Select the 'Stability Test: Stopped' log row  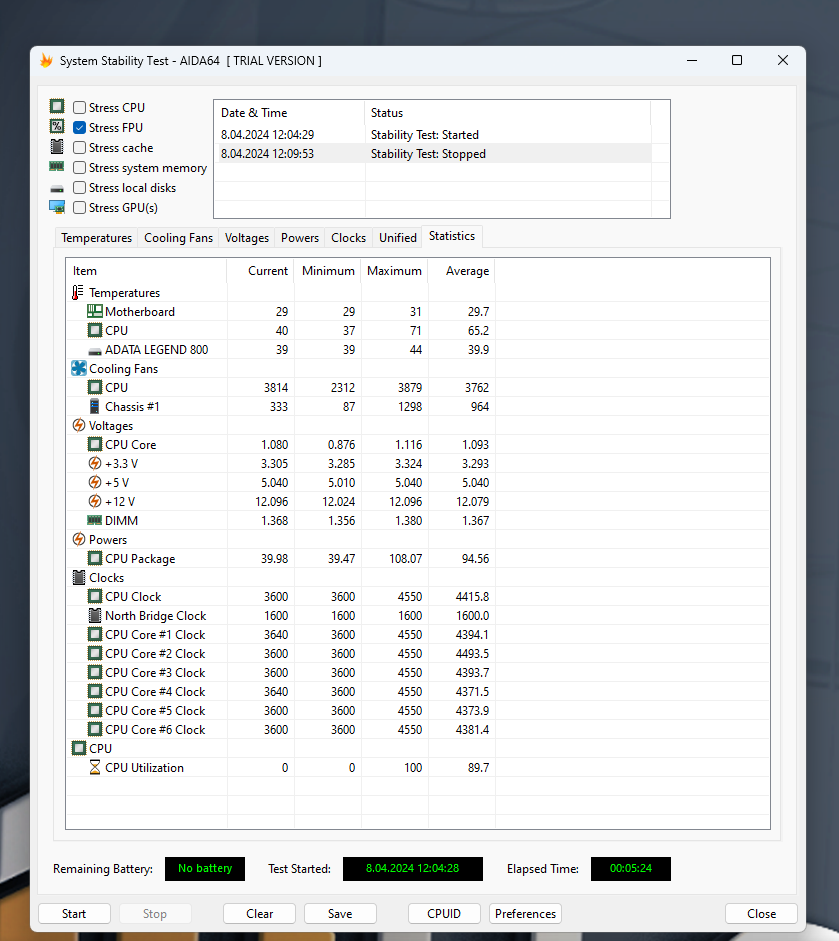coord(433,154)
